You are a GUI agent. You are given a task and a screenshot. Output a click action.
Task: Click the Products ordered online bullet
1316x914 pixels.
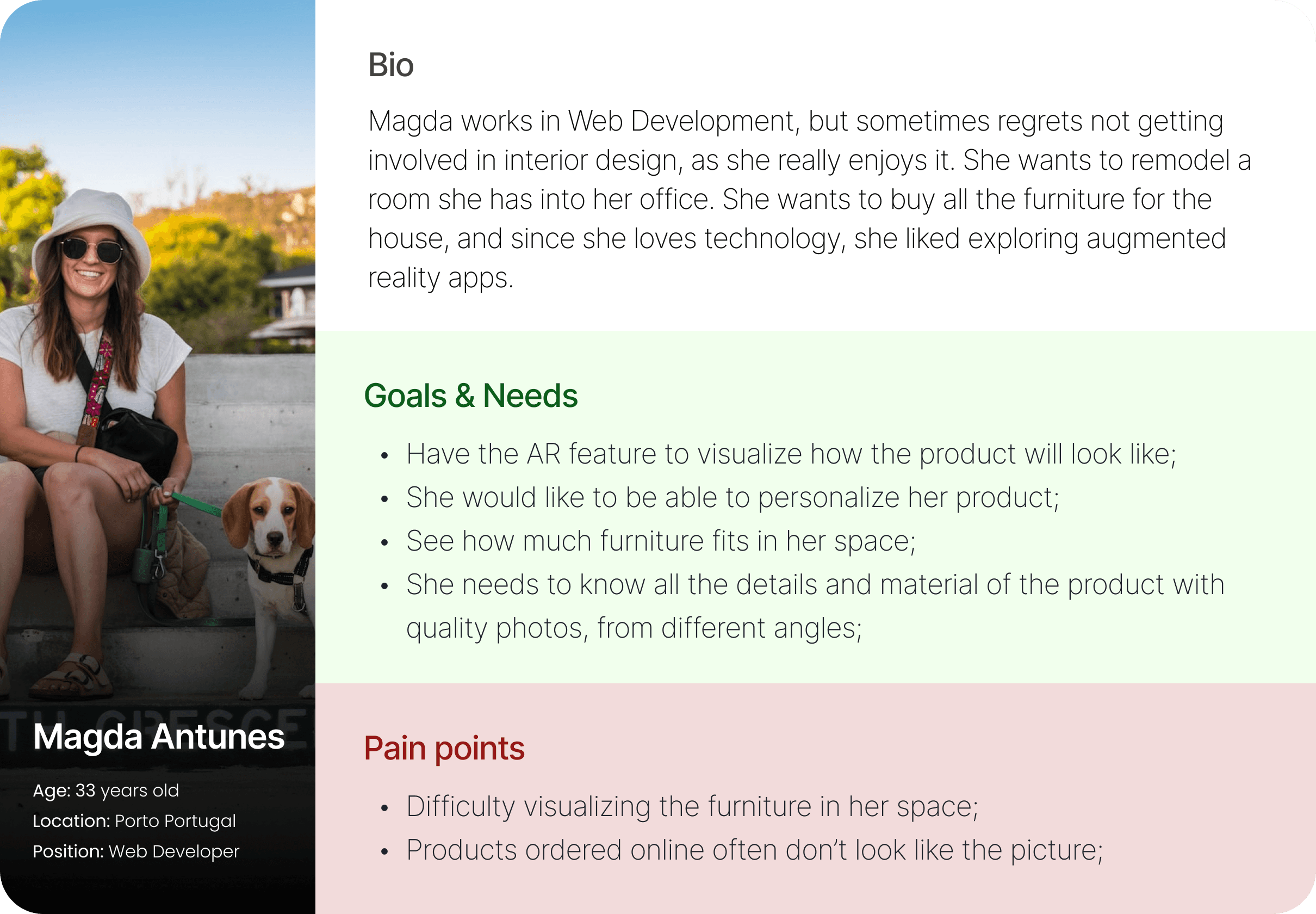click(754, 850)
